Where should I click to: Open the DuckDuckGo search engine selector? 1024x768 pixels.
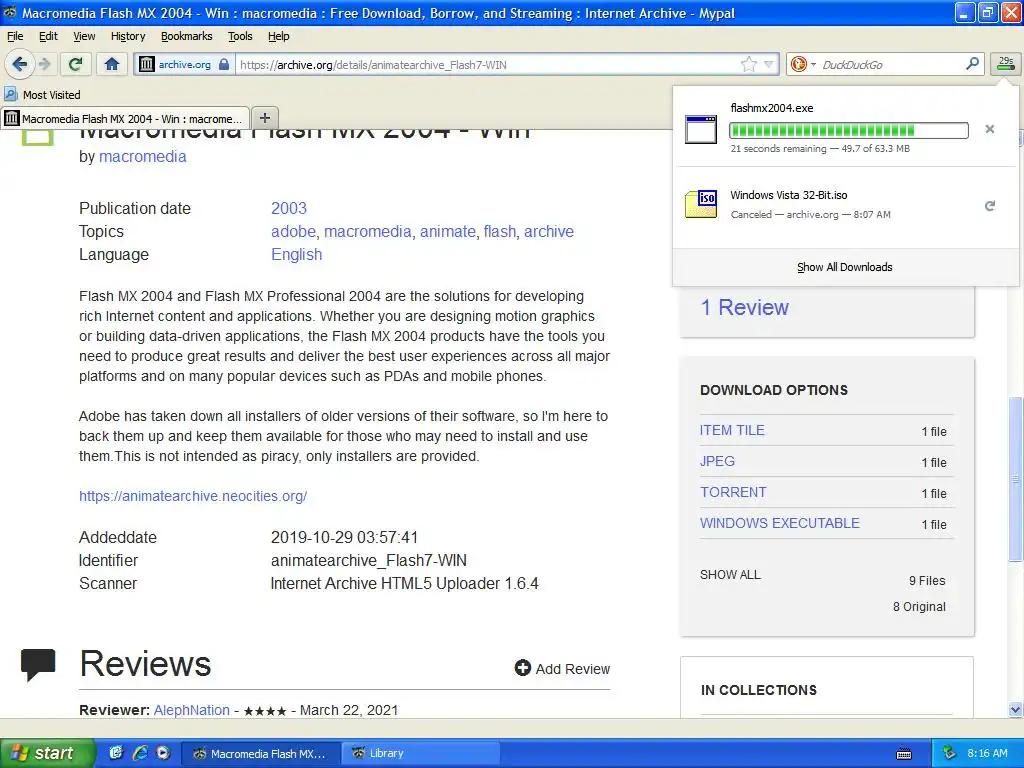(803, 64)
